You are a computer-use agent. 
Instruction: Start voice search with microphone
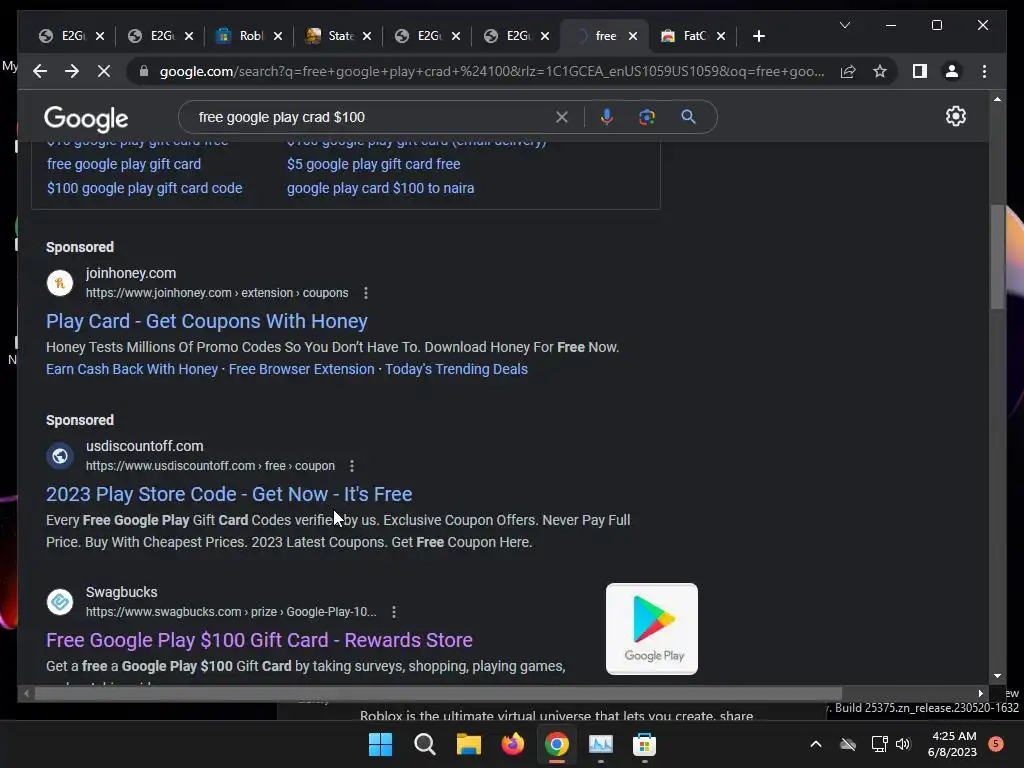[607, 117]
